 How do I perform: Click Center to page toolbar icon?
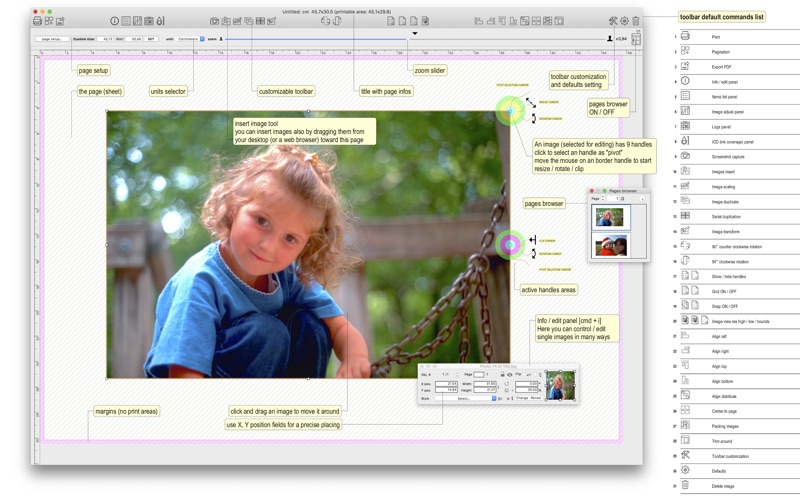coord(536,21)
